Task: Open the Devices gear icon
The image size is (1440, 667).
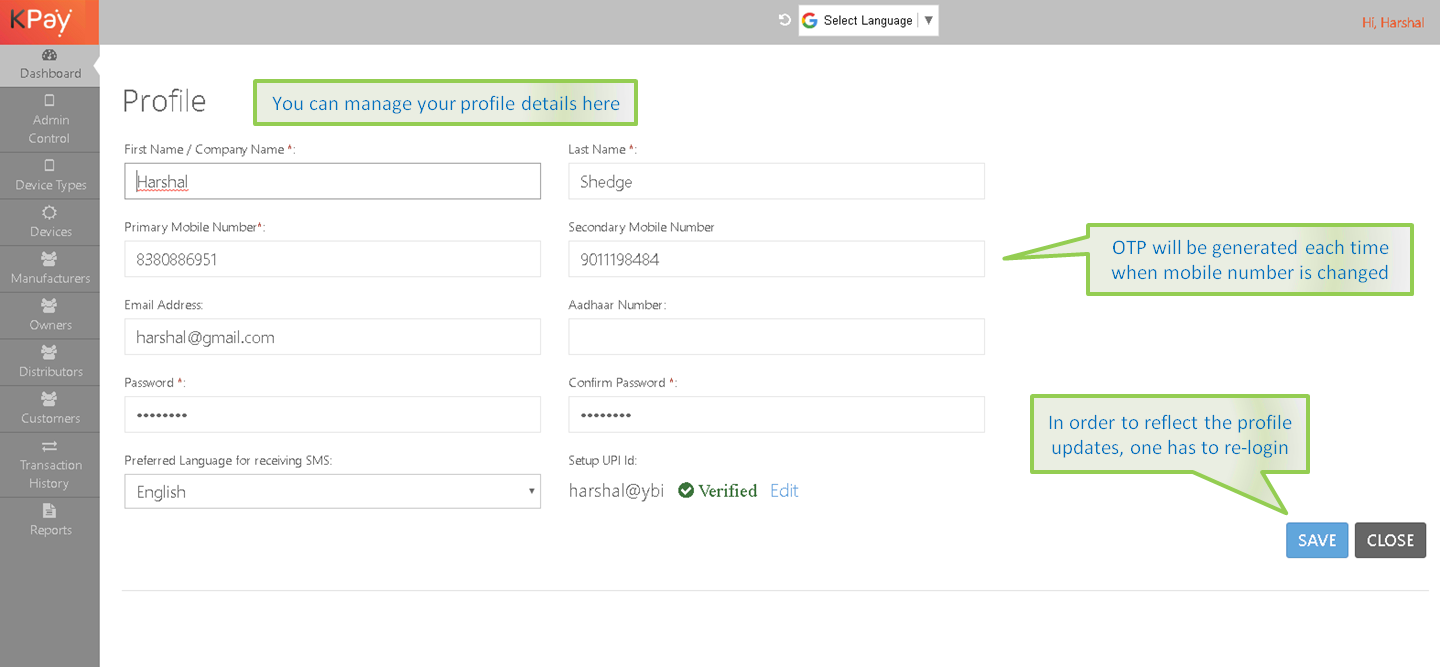Action: coord(50,213)
